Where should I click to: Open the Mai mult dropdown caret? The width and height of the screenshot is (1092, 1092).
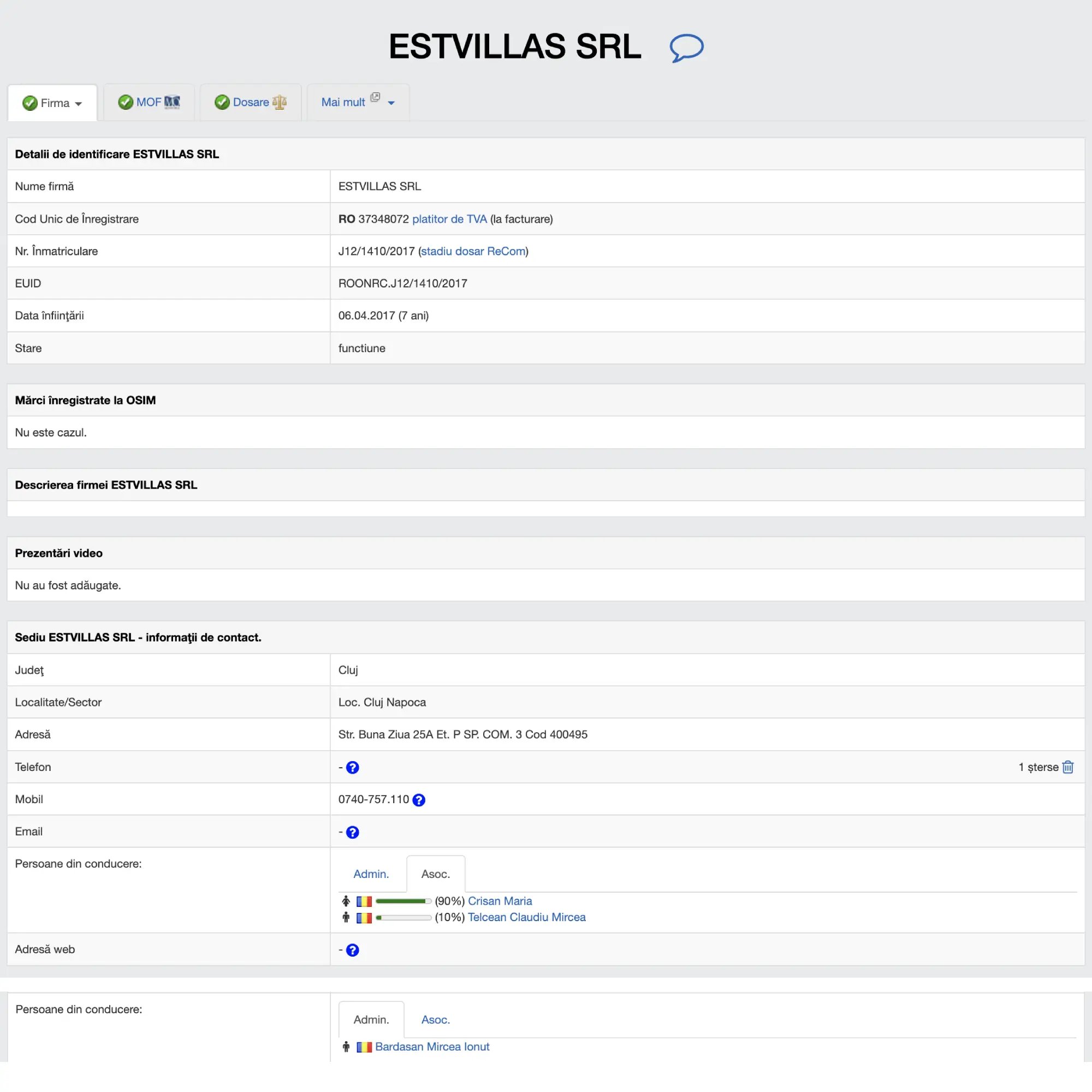tap(391, 103)
